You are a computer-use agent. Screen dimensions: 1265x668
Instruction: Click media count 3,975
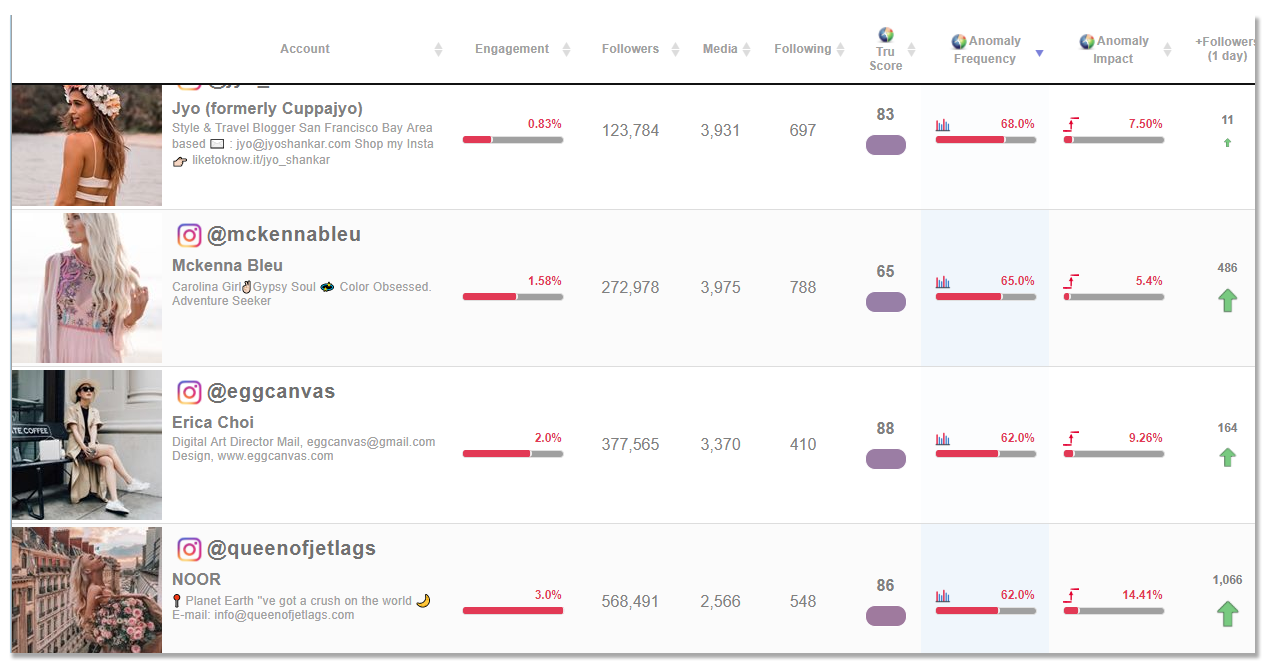[x=720, y=287]
